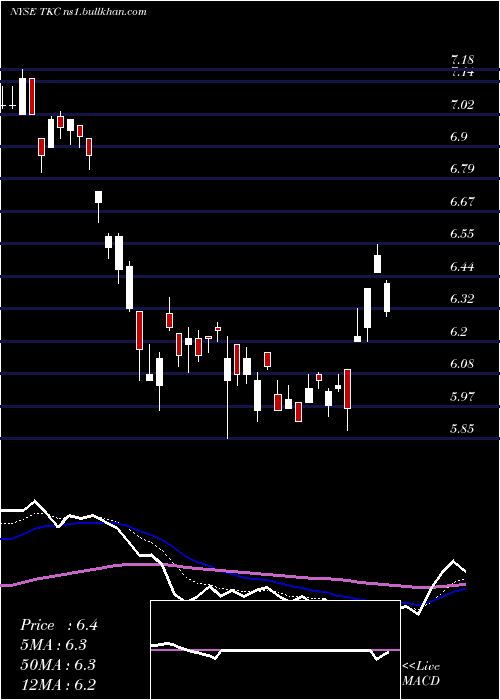Click the 5.85 price level label
The width and height of the screenshot is (500, 700).
point(462,429)
